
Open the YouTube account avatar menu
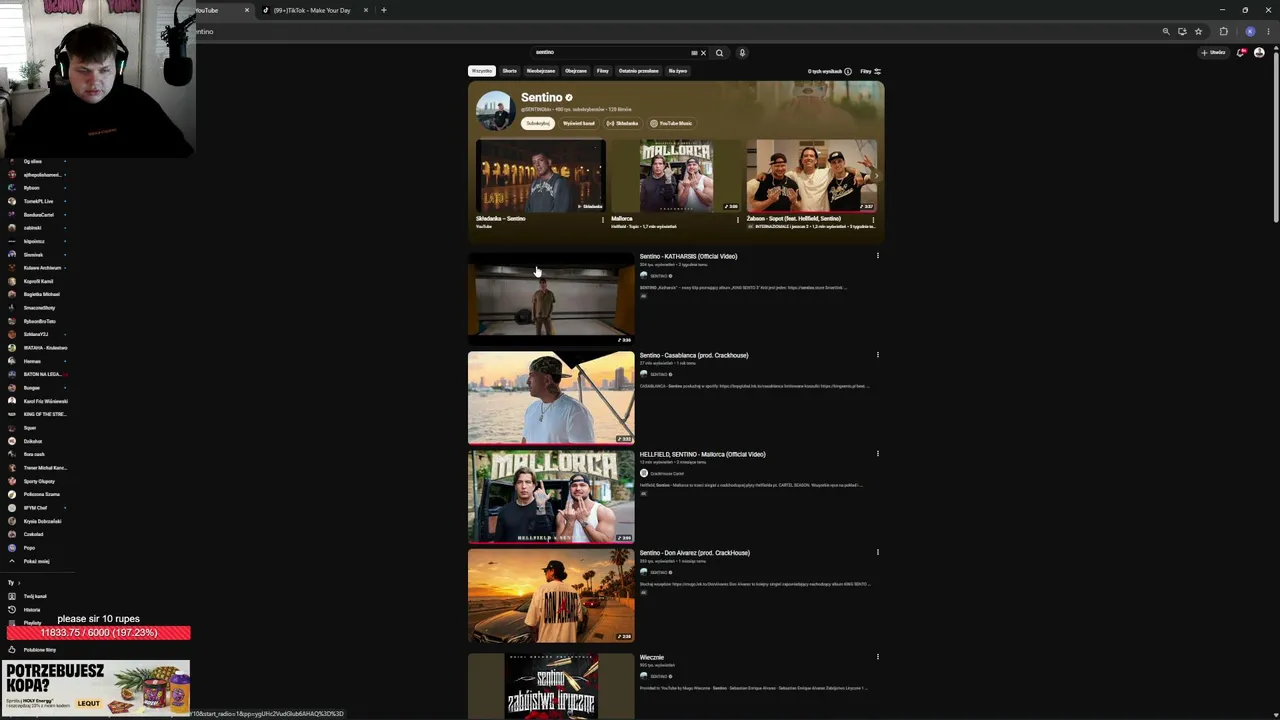(1259, 52)
